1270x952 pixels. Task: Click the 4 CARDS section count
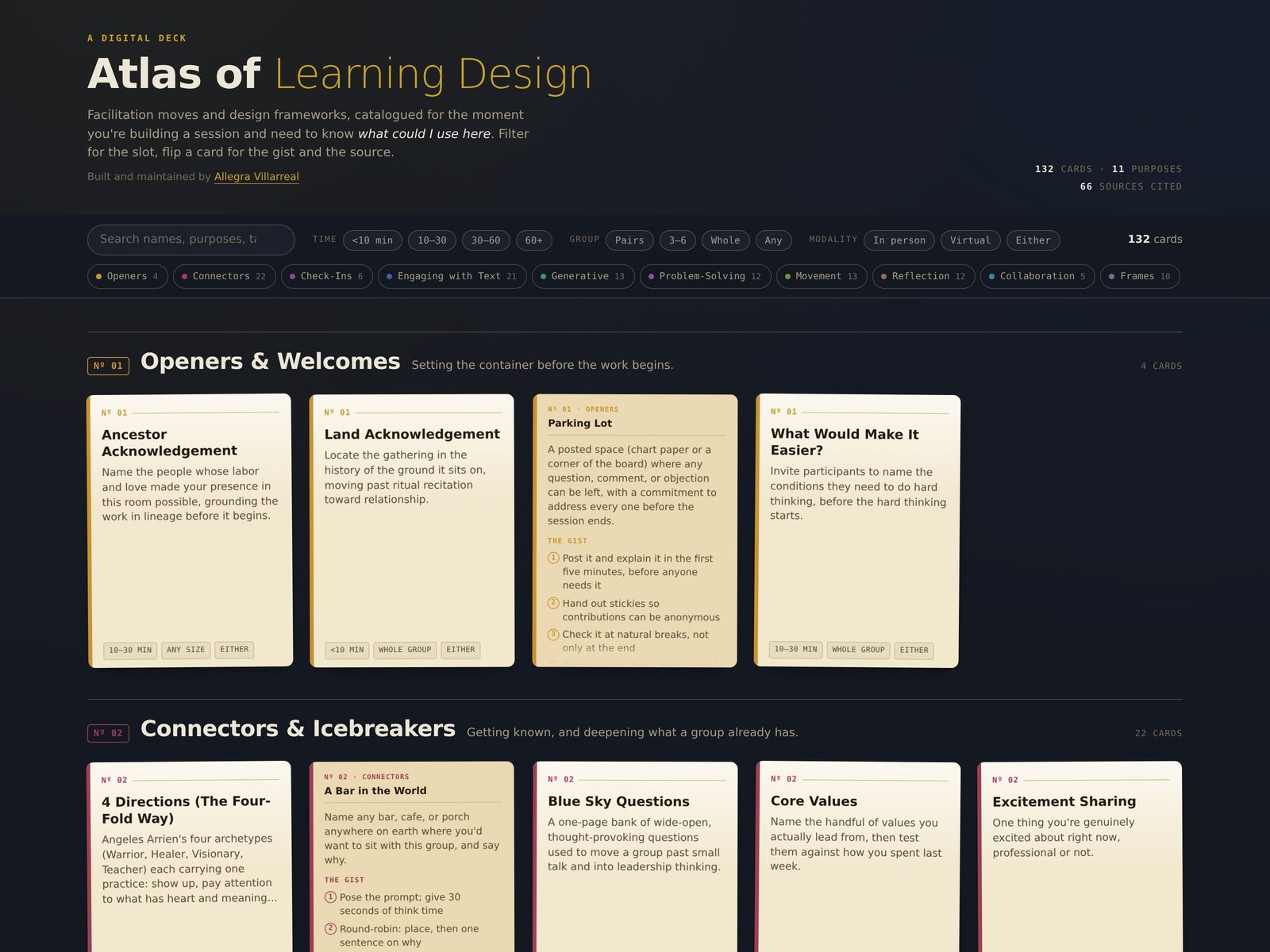tap(1161, 366)
